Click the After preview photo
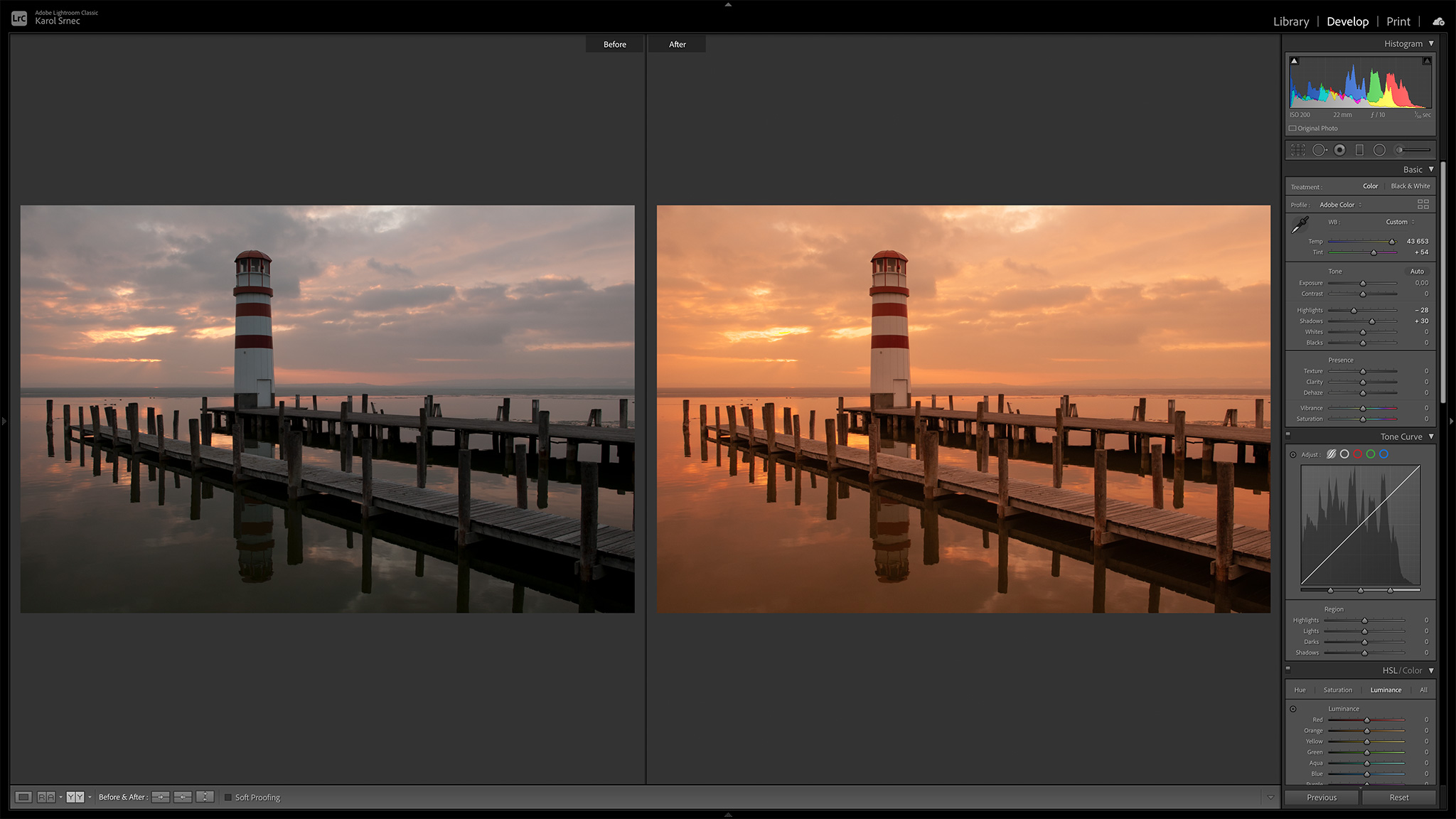 [963, 409]
